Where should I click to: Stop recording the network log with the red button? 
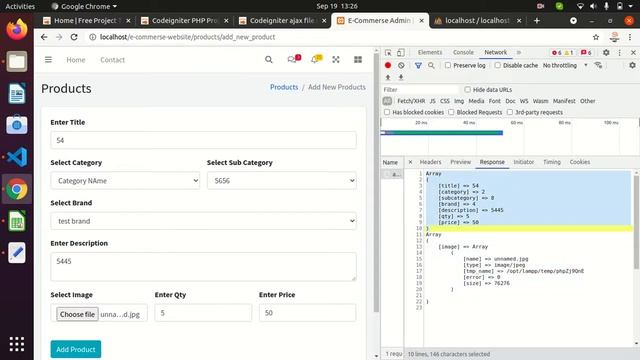(388, 65)
